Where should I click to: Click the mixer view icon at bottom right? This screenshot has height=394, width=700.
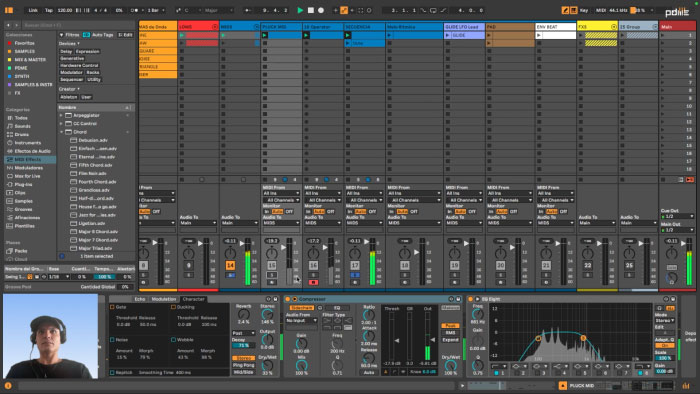point(686,386)
